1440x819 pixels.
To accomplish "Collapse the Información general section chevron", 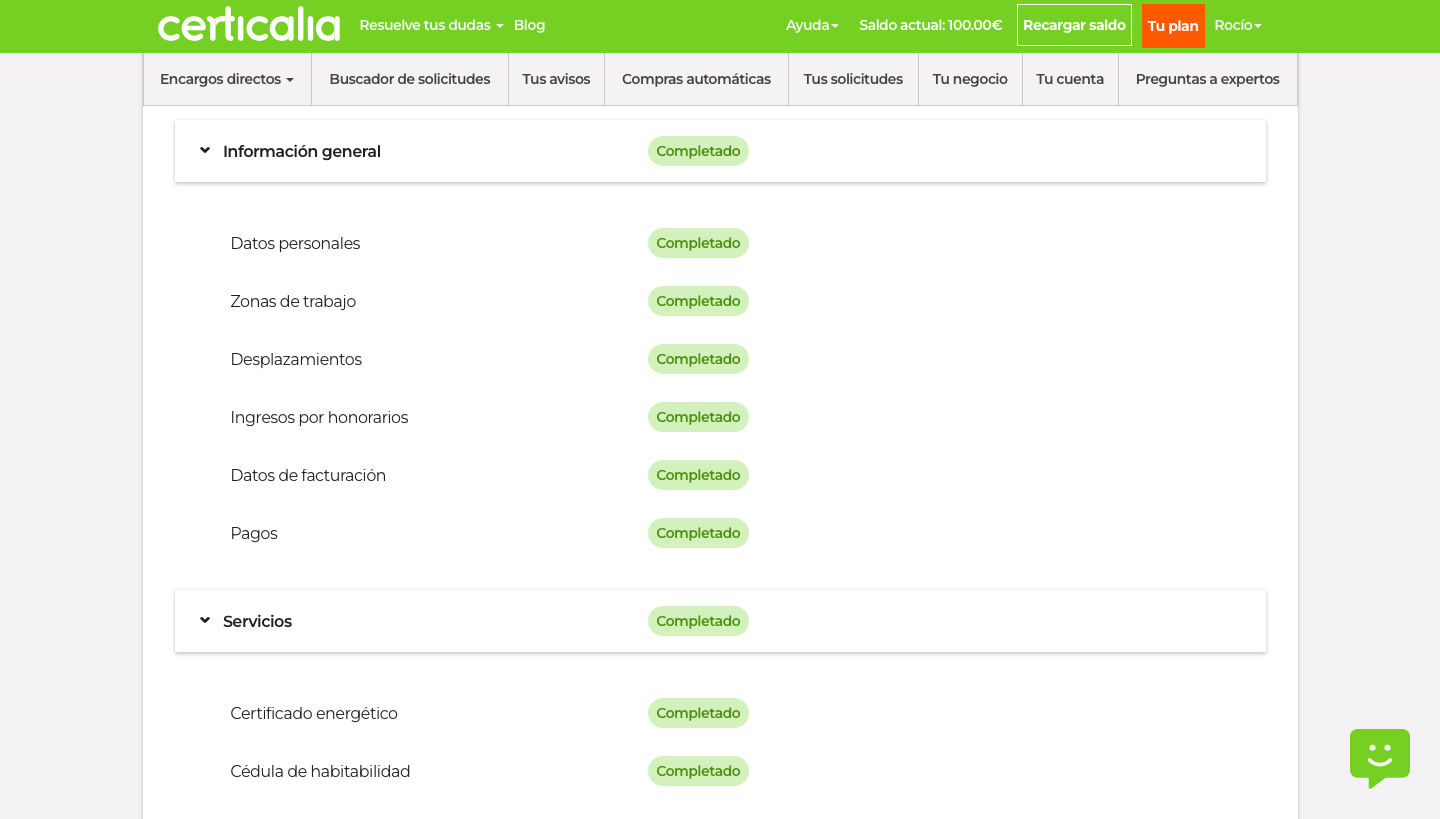I will click(205, 151).
